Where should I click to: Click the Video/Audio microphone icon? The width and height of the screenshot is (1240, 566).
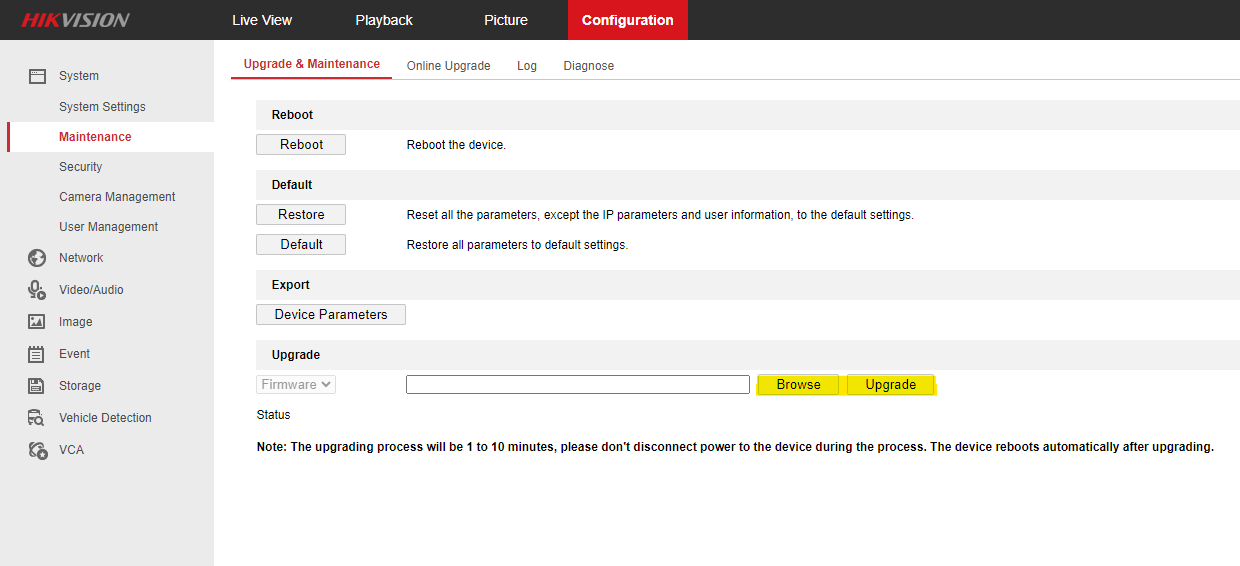37,290
